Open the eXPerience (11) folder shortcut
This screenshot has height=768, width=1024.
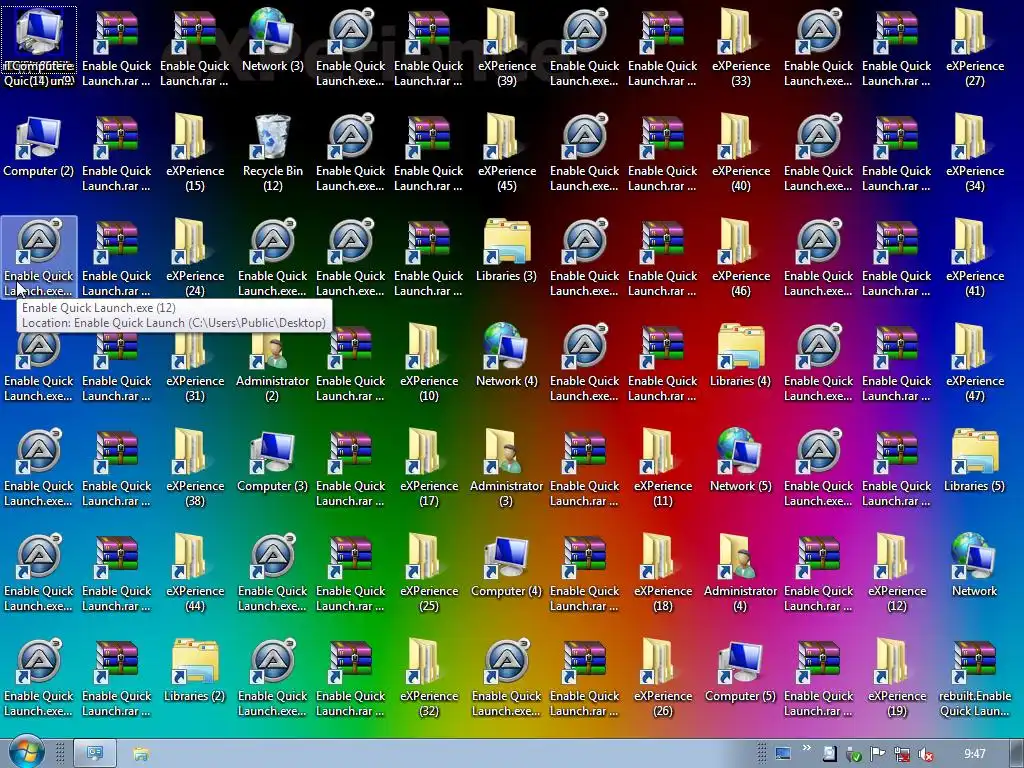662,468
